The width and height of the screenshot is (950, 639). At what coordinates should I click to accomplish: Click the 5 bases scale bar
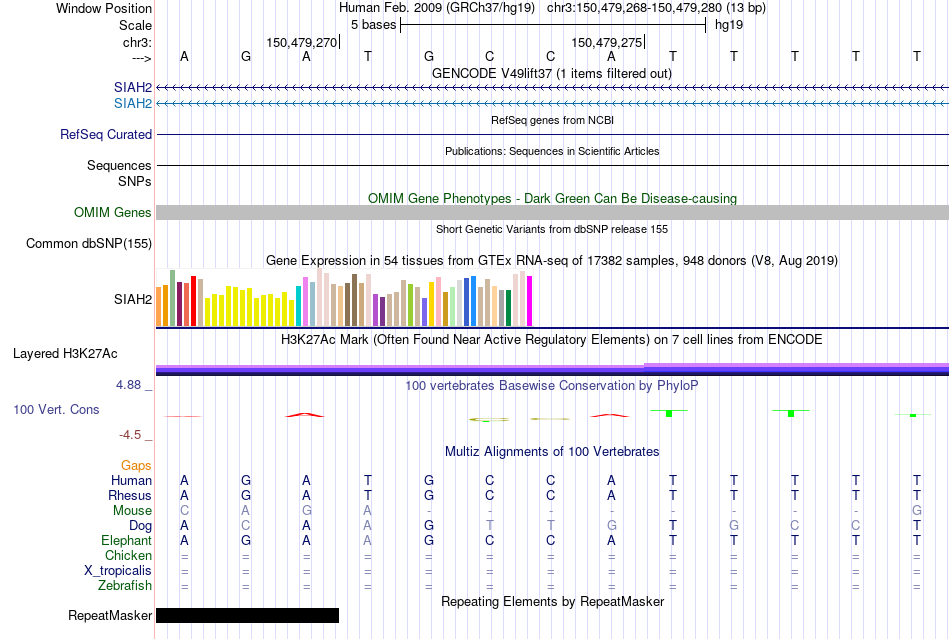click(x=553, y=25)
